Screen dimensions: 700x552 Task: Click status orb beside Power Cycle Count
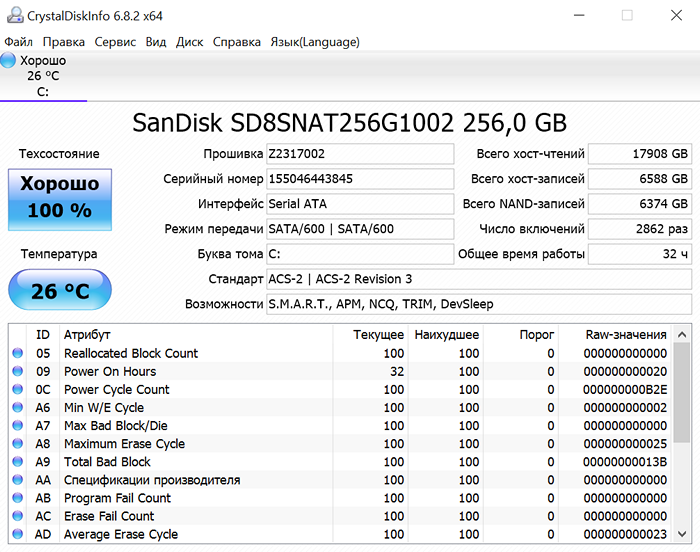click(x=18, y=389)
